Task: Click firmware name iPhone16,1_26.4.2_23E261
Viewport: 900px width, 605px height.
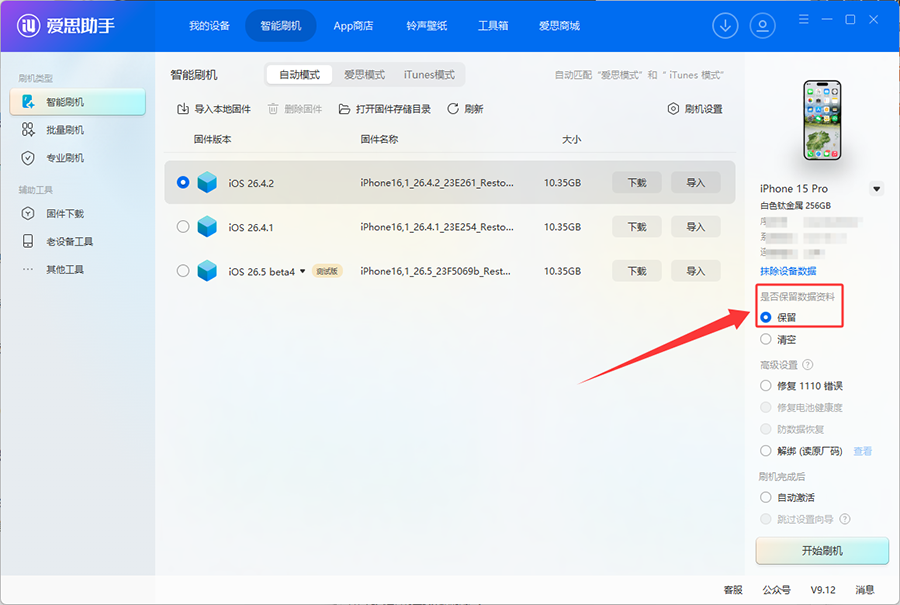Action: click(x=437, y=183)
